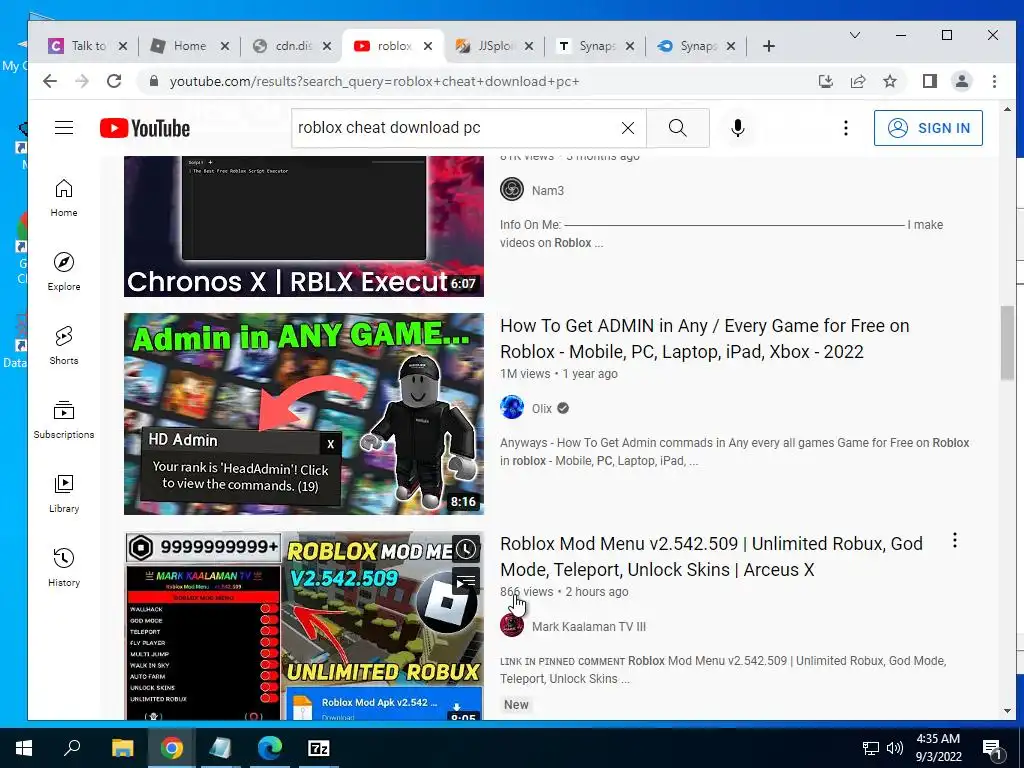The height and width of the screenshot is (768, 1024).
Task: Click the 'New' badge under Mod Menu video
Action: [516, 705]
